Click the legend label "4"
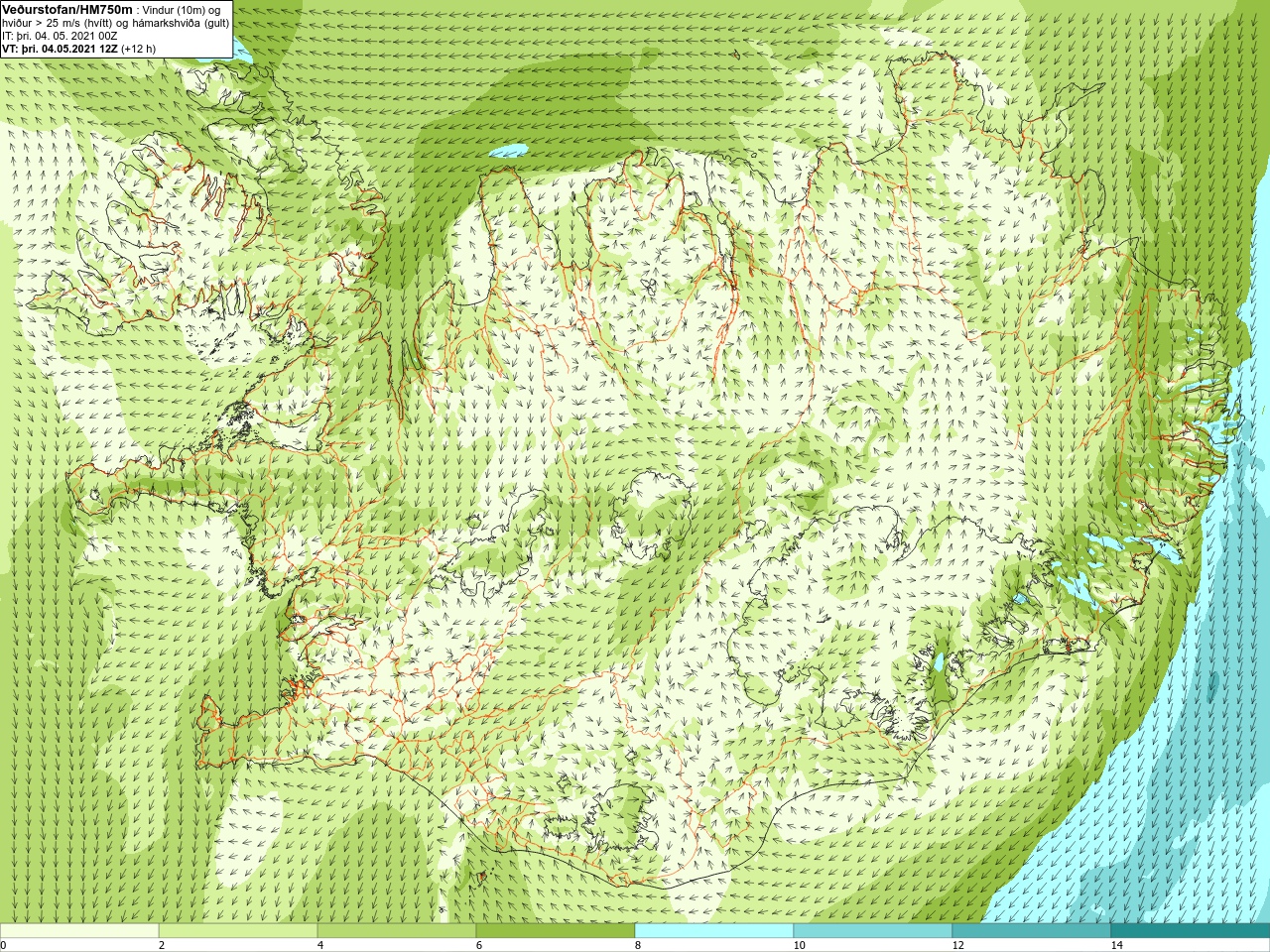Image resolution: width=1270 pixels, height=952 pixels. point(320,945)
